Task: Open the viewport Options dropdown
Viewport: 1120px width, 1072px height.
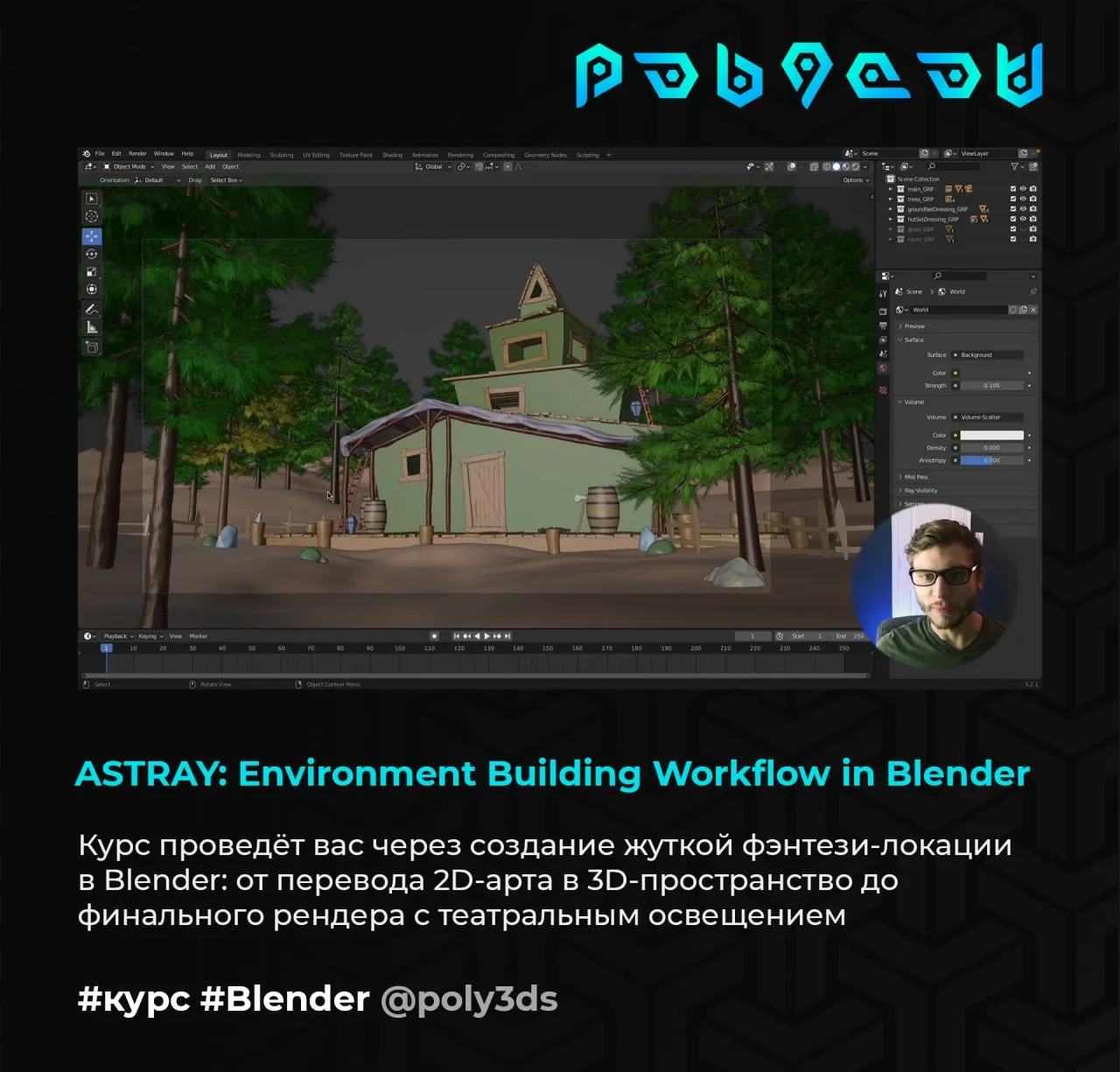Action: [x=857, y=180]
